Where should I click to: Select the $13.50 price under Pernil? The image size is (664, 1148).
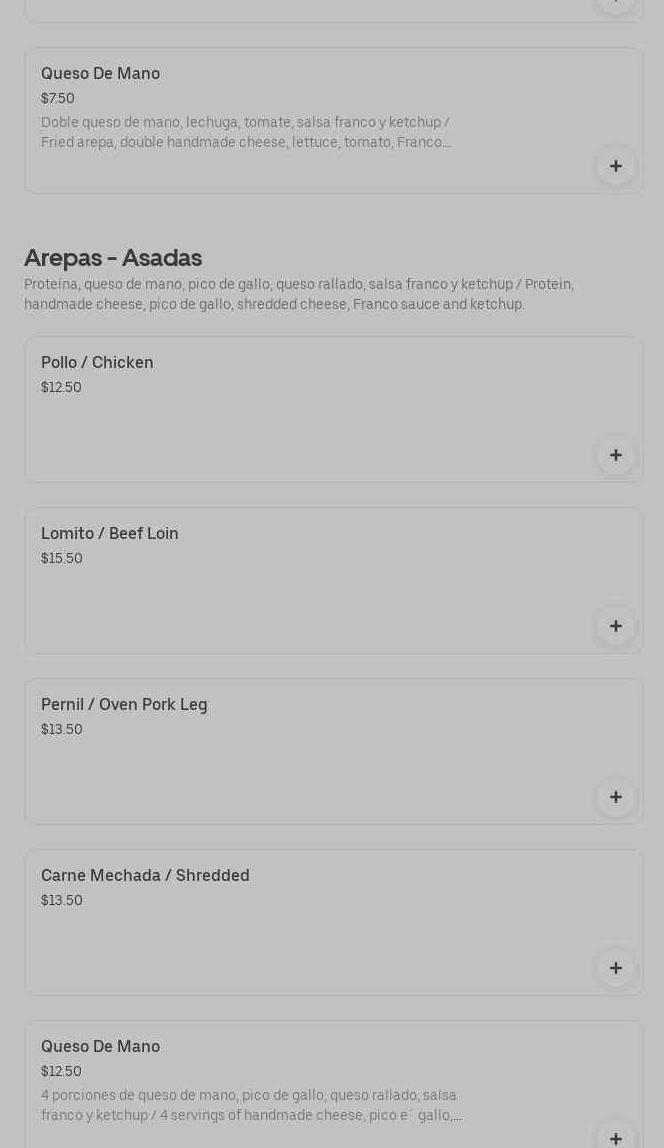(x=62, y=730)
